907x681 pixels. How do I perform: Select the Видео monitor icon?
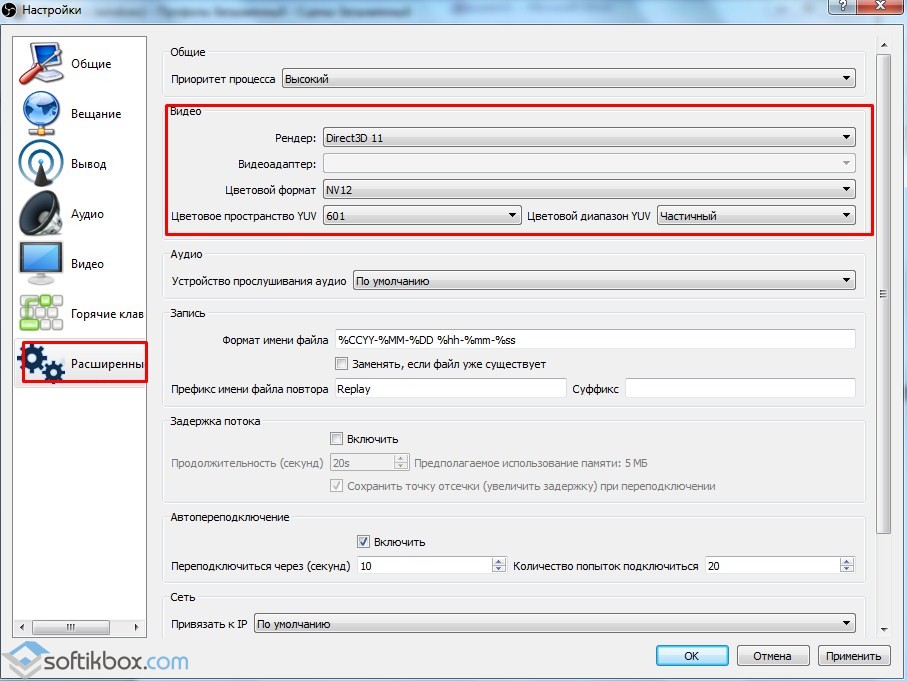coord(41,264)
